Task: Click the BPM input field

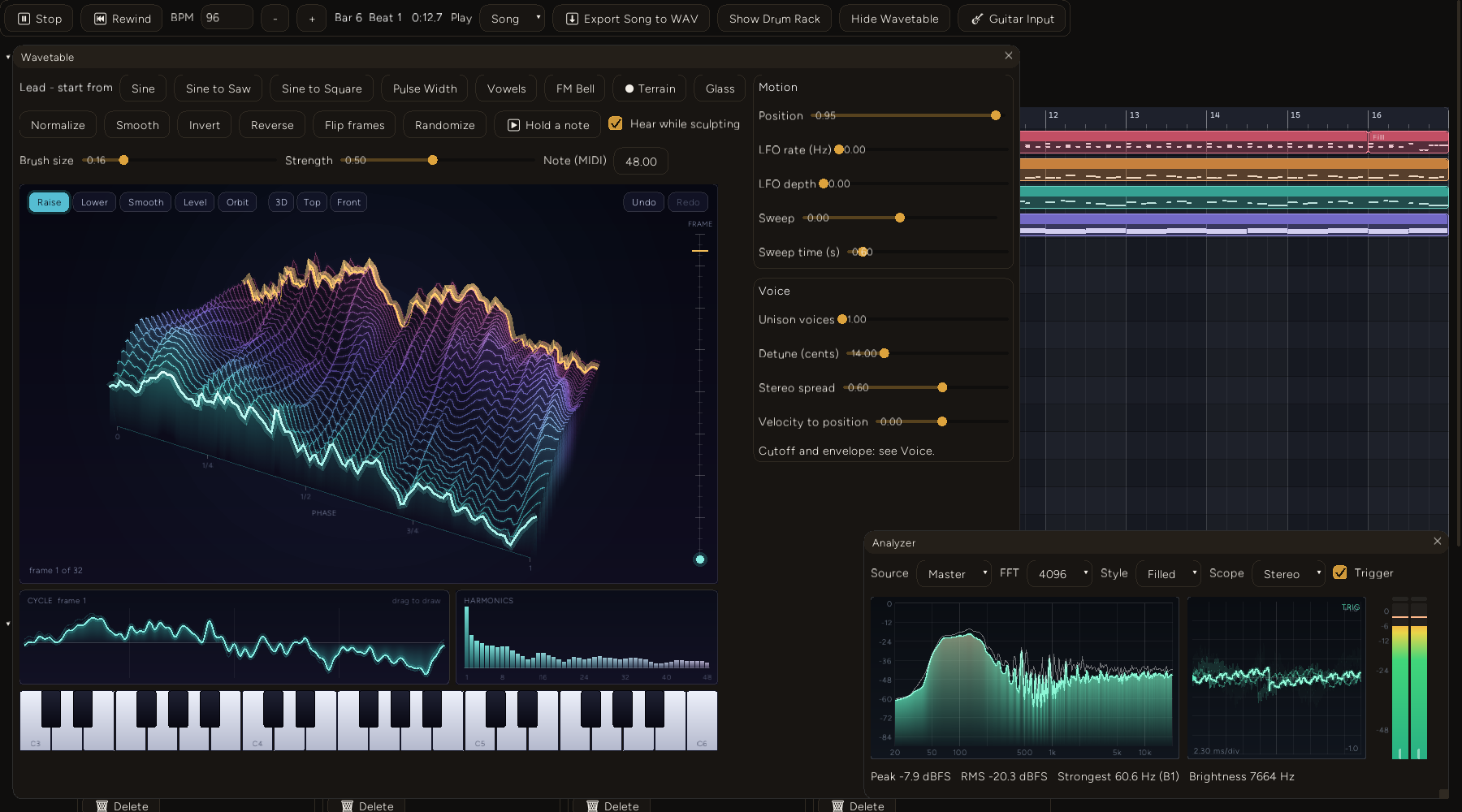Action: tap(227, 18)
